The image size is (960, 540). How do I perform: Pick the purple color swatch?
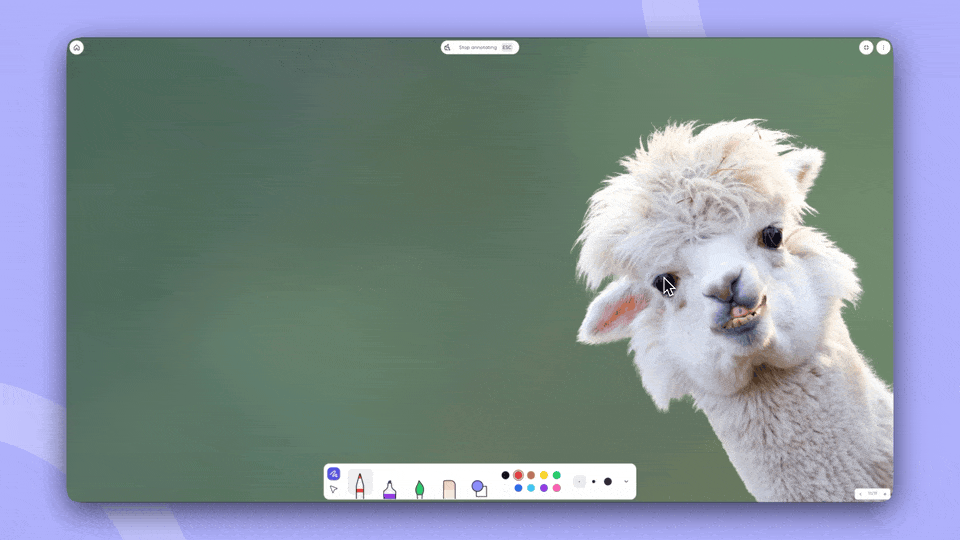pyautogui.click(x=544, y=488)
